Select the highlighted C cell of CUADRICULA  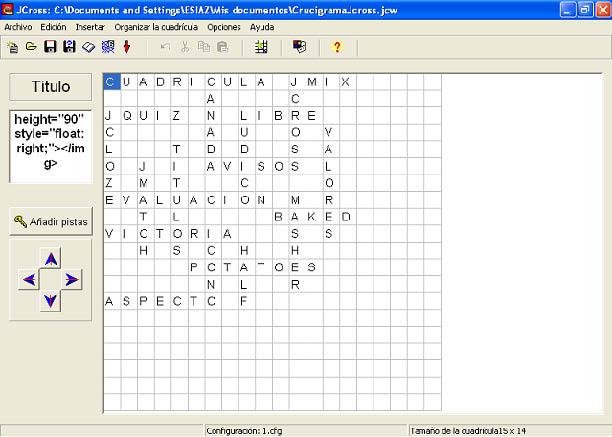[112, 82]
